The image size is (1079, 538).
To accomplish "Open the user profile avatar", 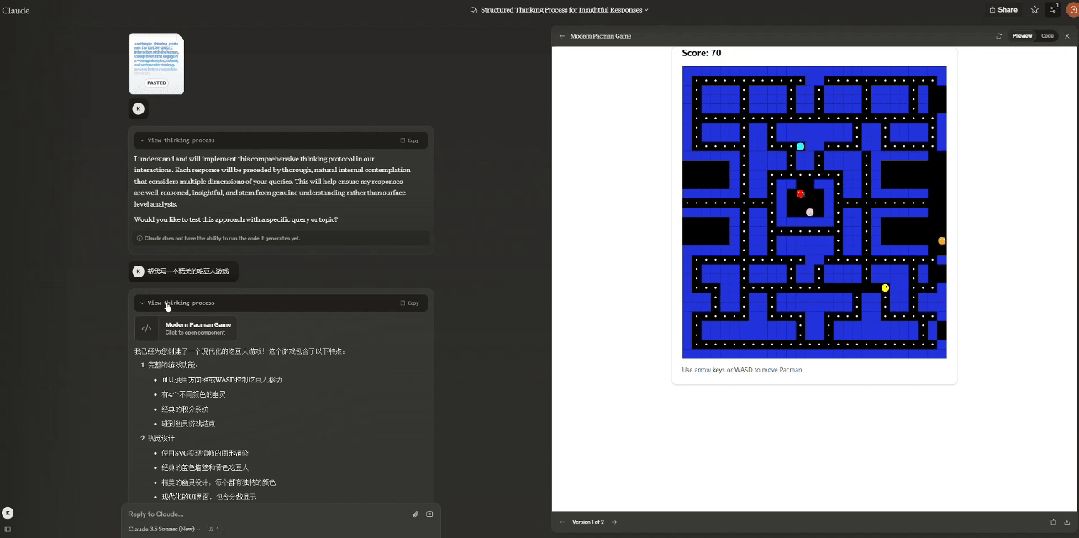I will (x=1072, y=10).
